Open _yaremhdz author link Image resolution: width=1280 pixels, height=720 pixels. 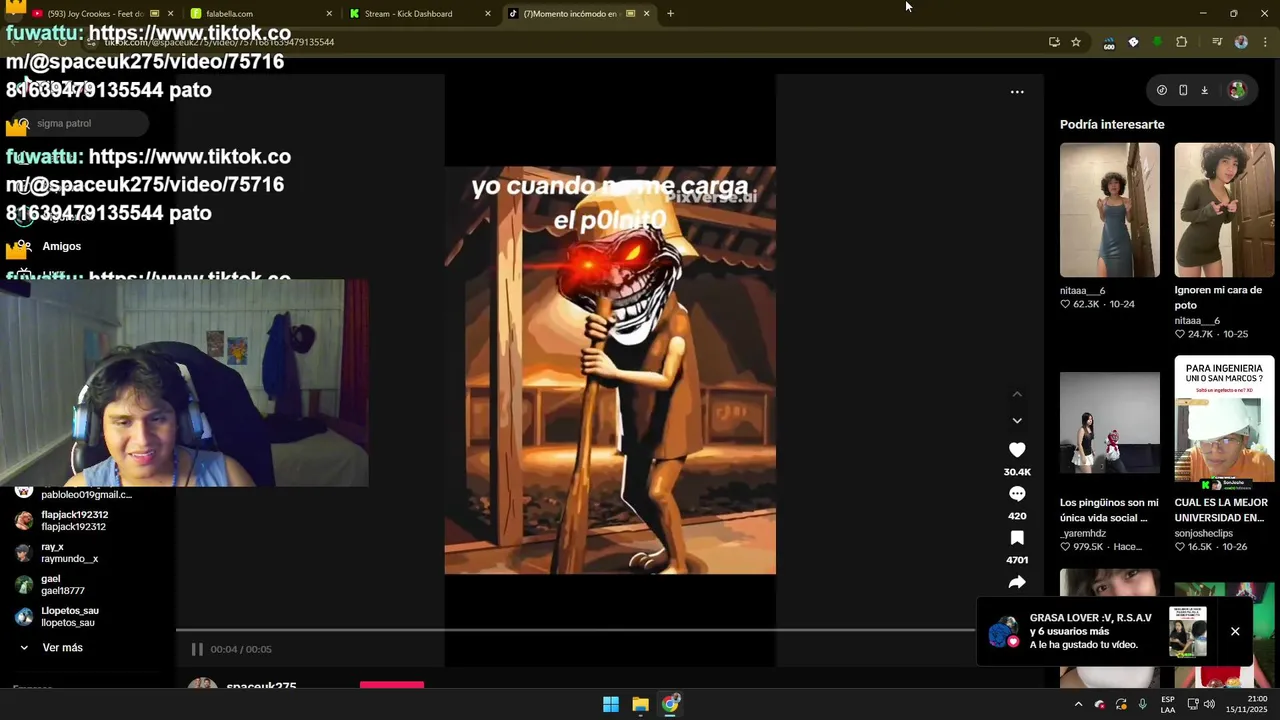pyautogui.click(x=1083, y=533)
